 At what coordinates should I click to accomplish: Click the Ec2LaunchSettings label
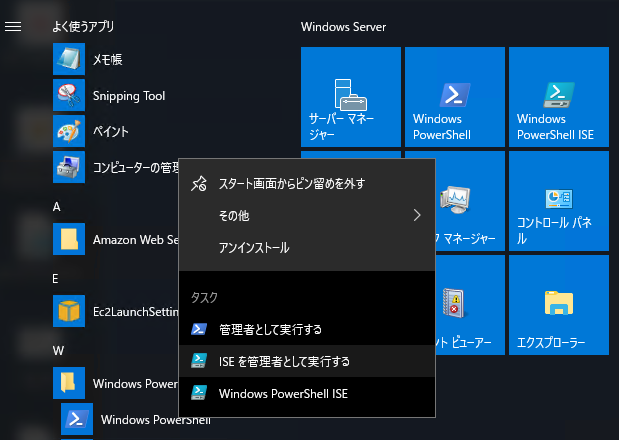point(136,312)
